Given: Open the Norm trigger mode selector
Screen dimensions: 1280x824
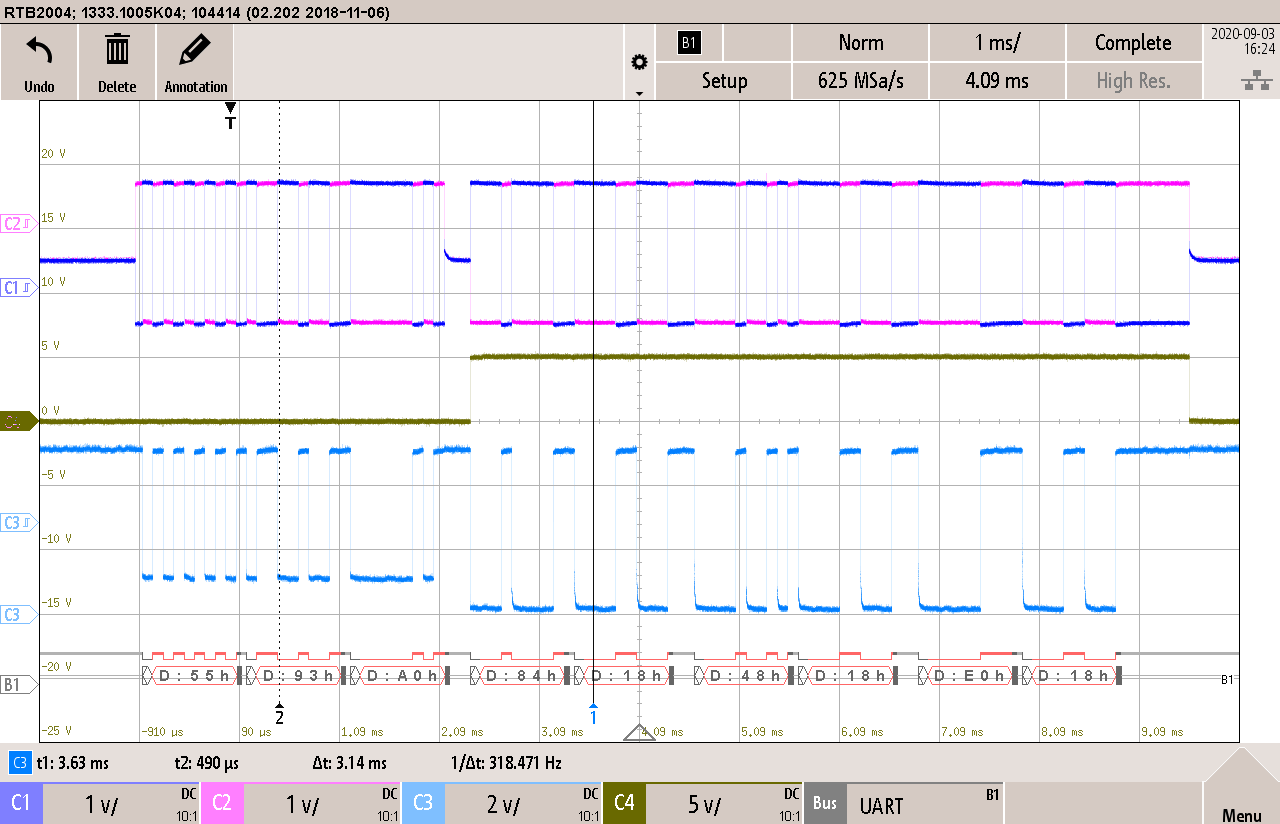Looking at the screenshot, I should click(860, 42).
